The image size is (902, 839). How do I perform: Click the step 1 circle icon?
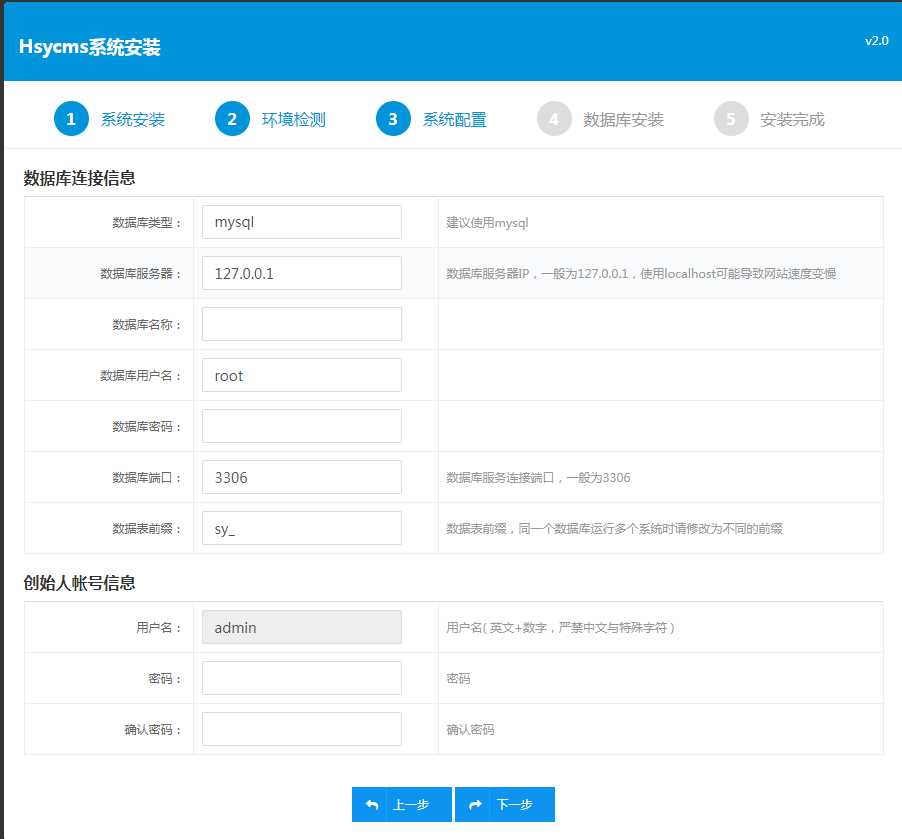pyautogui.click(x=71, y=119)
